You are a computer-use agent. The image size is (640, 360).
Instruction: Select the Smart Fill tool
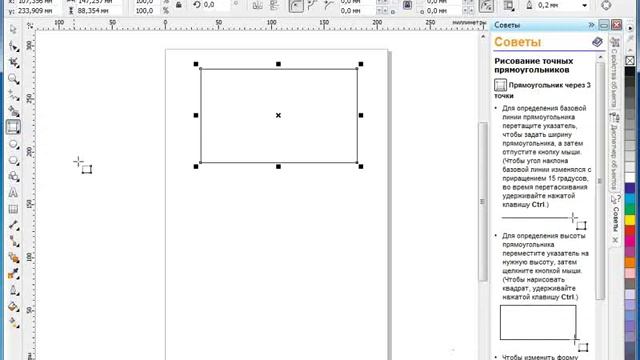pos(13,111)
